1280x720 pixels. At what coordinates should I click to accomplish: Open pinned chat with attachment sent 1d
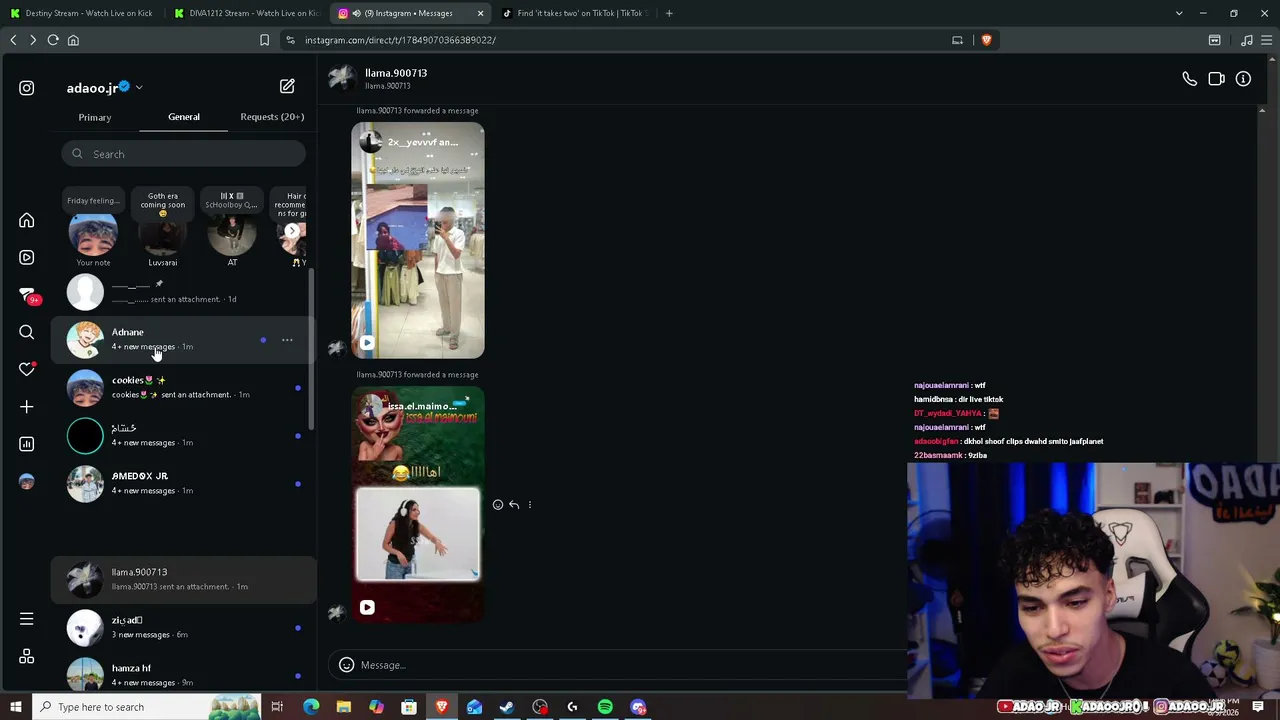[183, 292]
